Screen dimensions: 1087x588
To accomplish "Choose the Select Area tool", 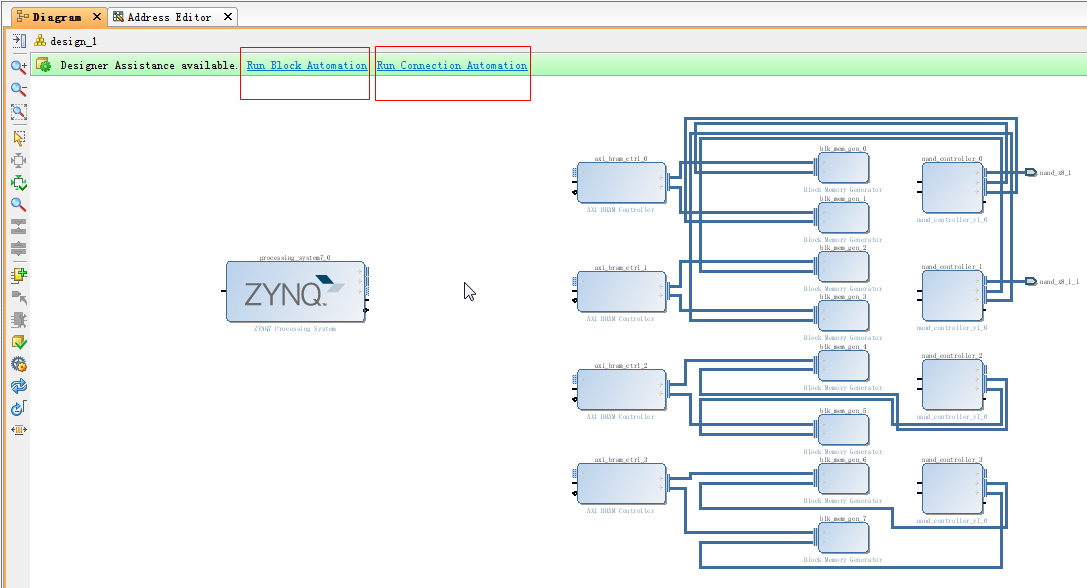I will 18,137.
